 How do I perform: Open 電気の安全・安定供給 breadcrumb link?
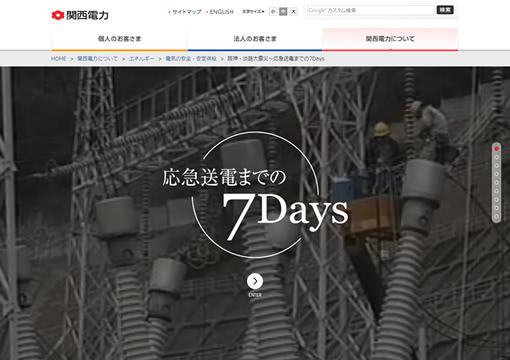tap(191, 59)
